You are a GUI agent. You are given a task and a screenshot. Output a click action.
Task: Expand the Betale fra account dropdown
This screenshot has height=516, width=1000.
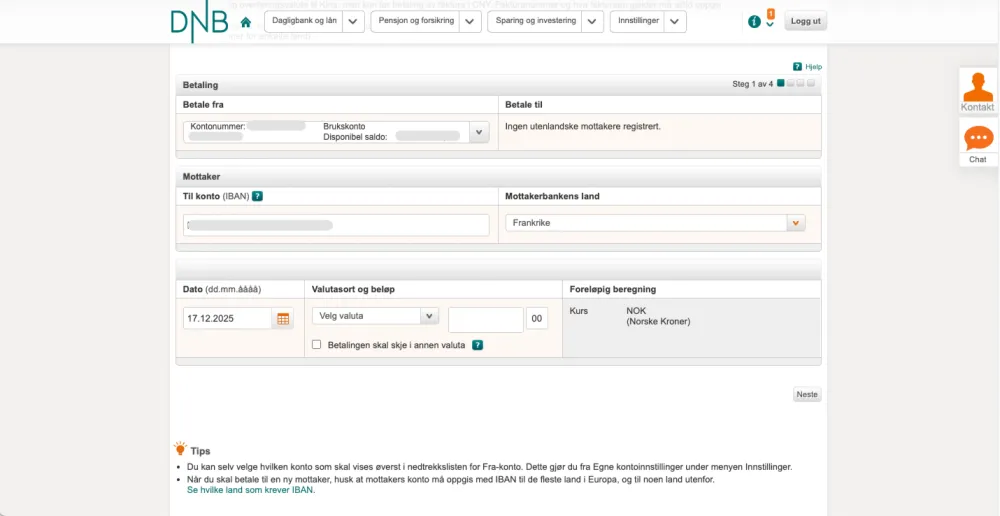478,132
